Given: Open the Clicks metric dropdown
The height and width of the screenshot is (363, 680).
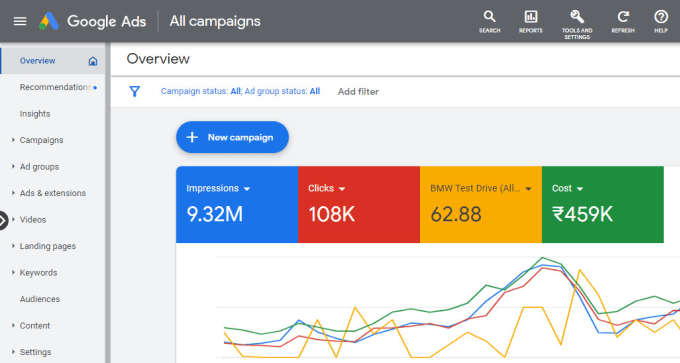Looking at the screenshot, I should (342, 189).
